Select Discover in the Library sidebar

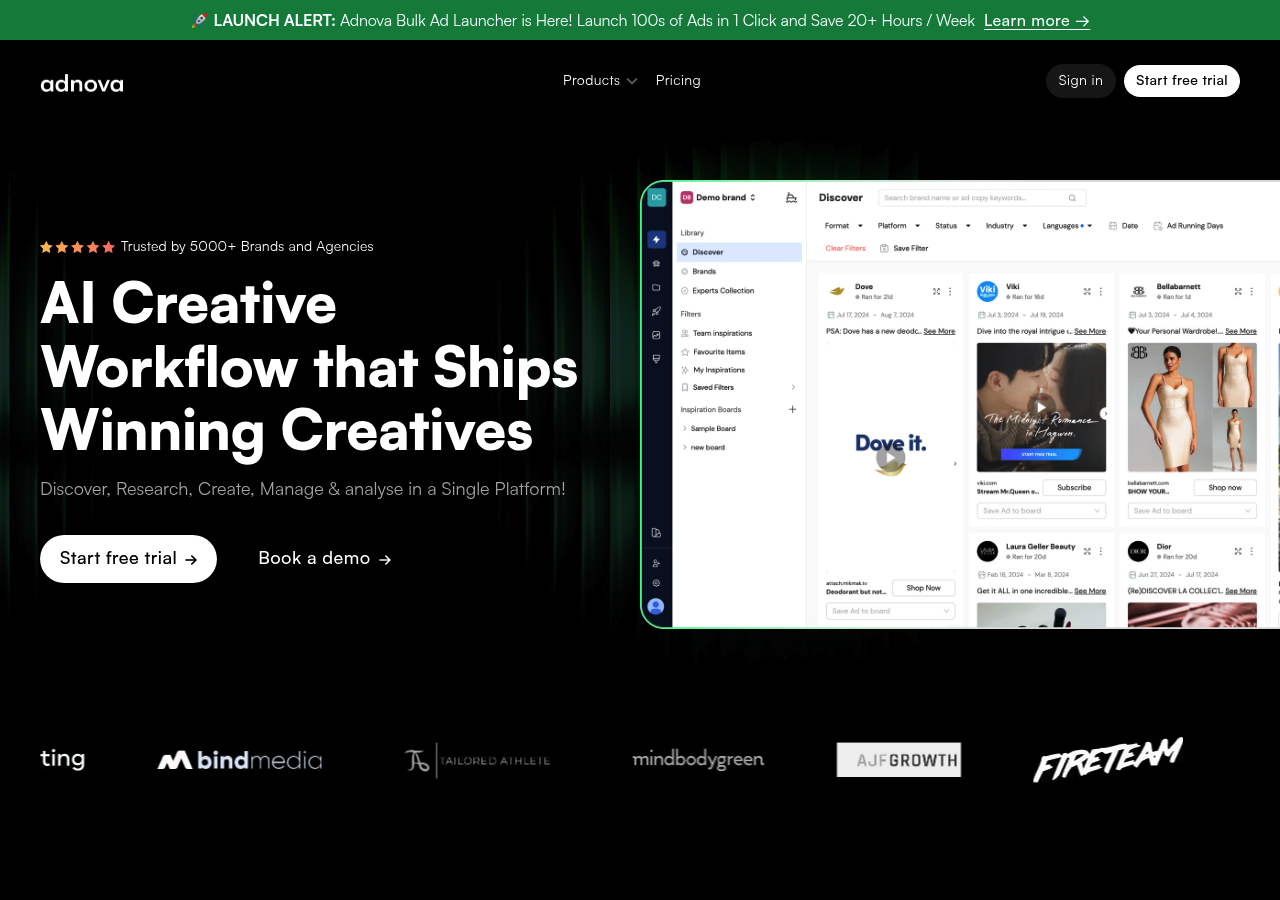(x=707, y=252)
